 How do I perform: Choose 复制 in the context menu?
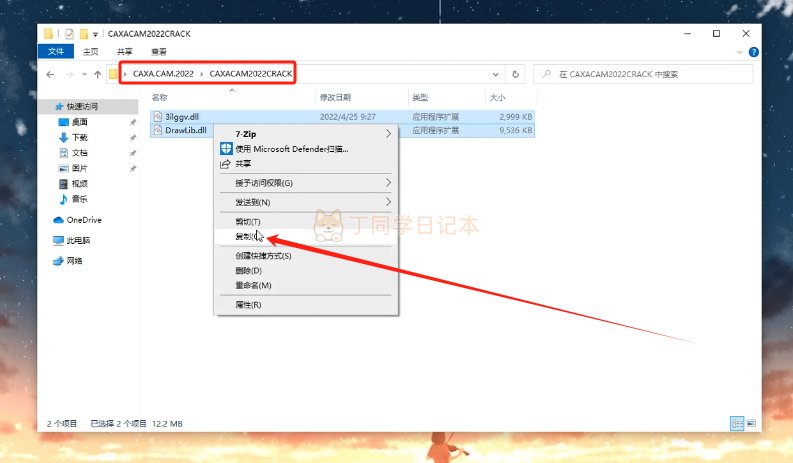(x=306, y=236)
